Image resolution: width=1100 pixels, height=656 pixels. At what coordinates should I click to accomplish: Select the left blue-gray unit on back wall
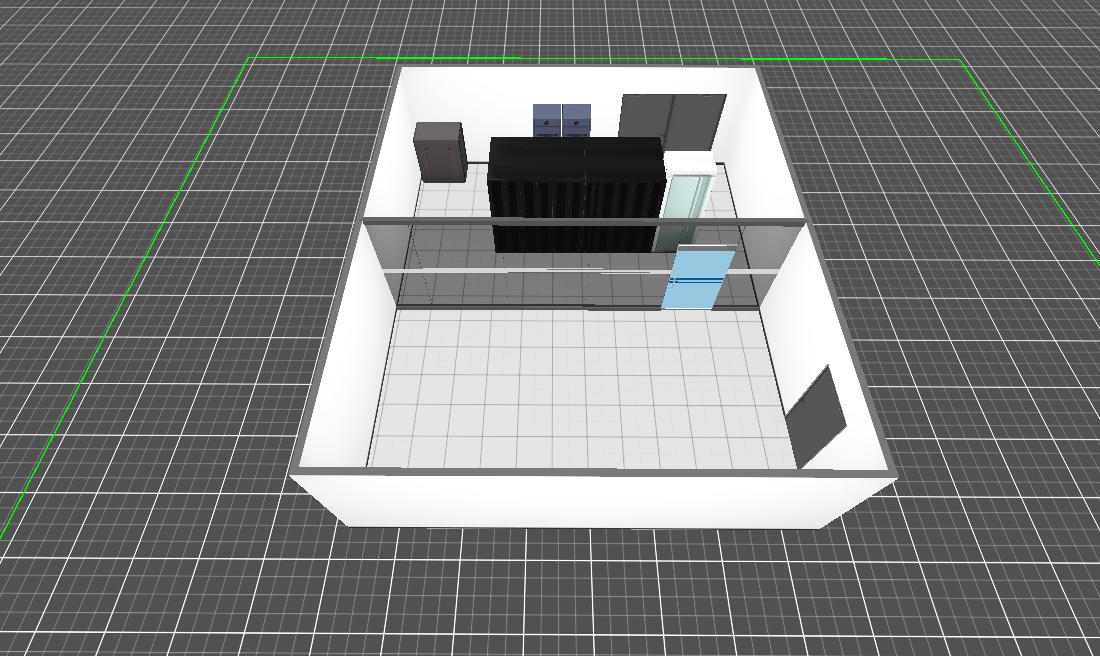pos(546,120)
